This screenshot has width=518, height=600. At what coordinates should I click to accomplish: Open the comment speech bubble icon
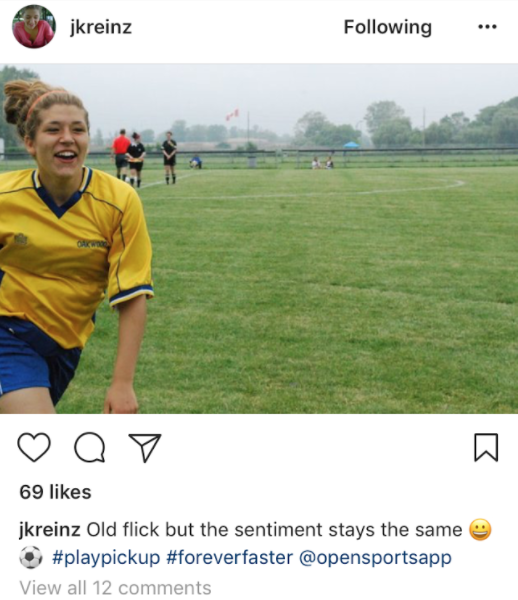point(90,447)
